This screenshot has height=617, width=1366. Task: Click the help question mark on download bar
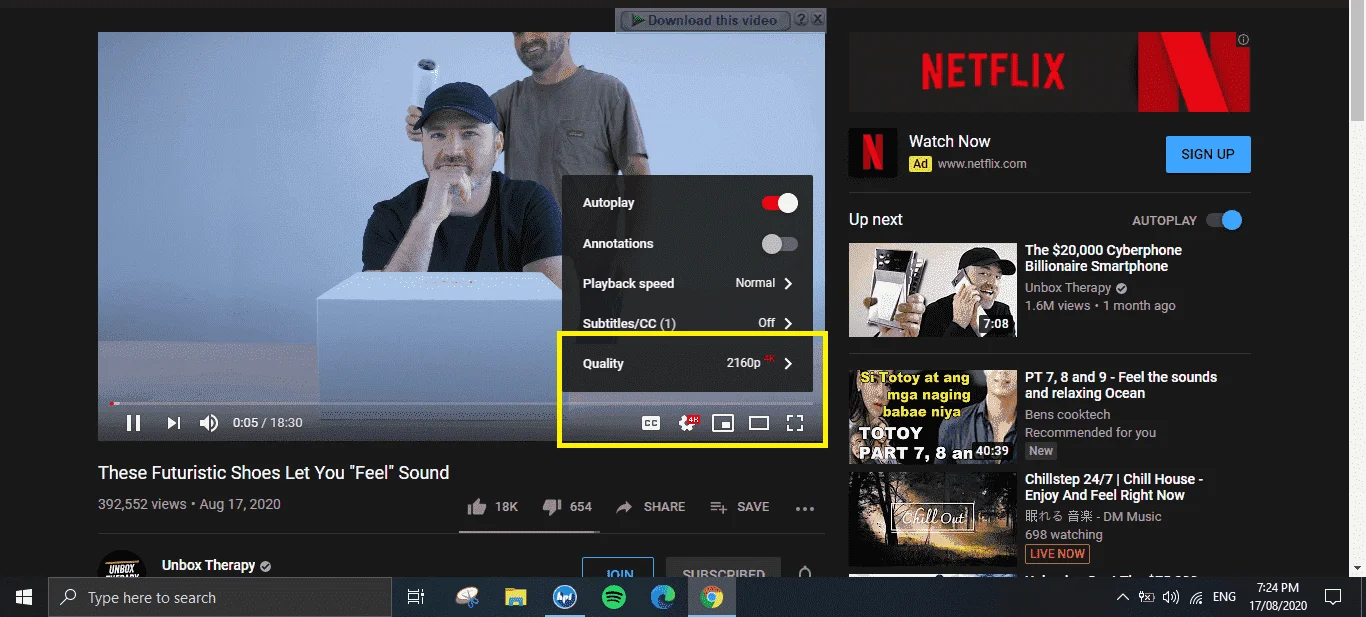tap(801, 20)
